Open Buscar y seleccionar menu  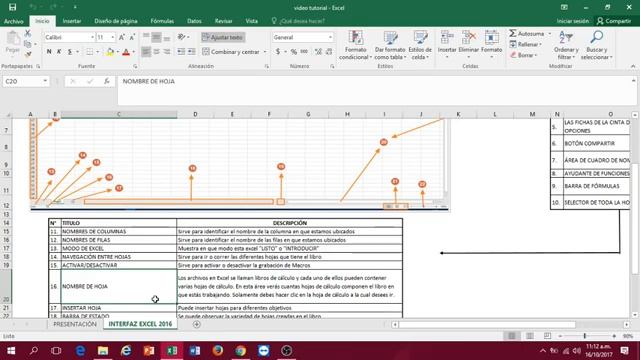point(596,45)
